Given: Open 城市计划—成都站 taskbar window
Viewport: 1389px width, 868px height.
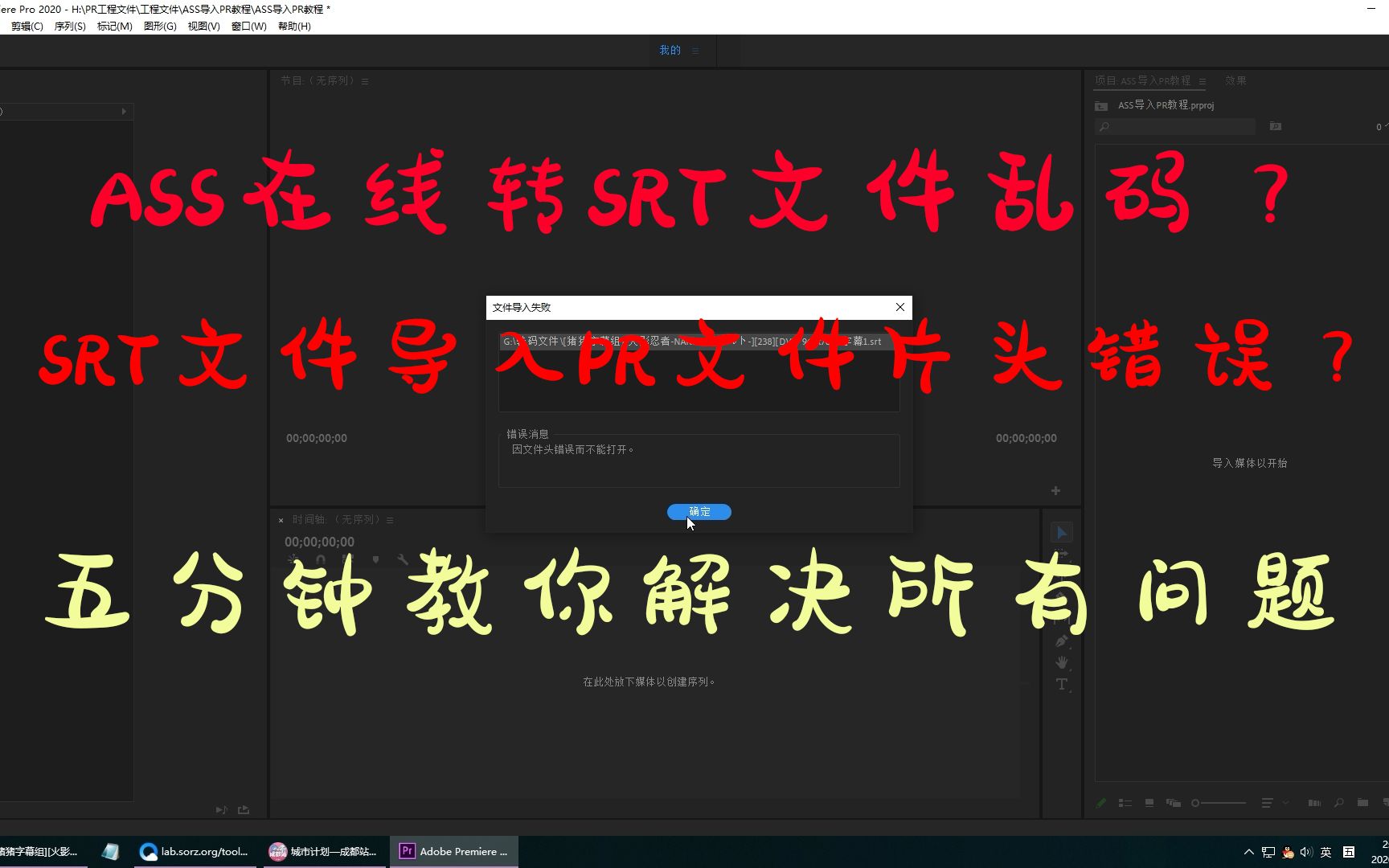Looking at the screenshot, I should 323,852.
